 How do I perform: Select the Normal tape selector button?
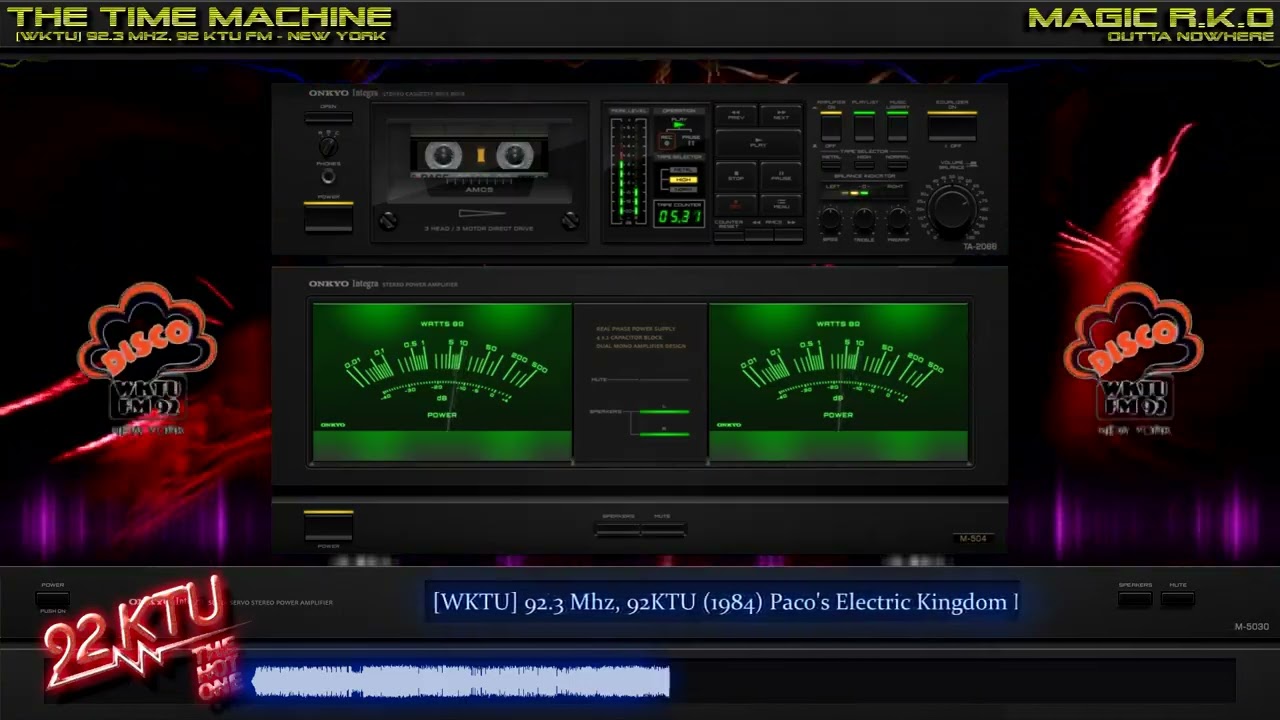(897, 165)
